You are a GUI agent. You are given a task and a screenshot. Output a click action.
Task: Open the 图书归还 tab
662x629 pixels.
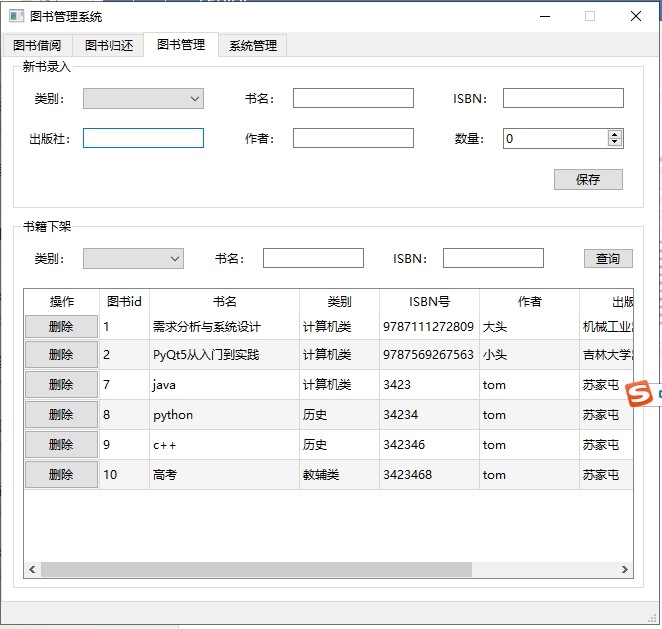tap(108, 46)
